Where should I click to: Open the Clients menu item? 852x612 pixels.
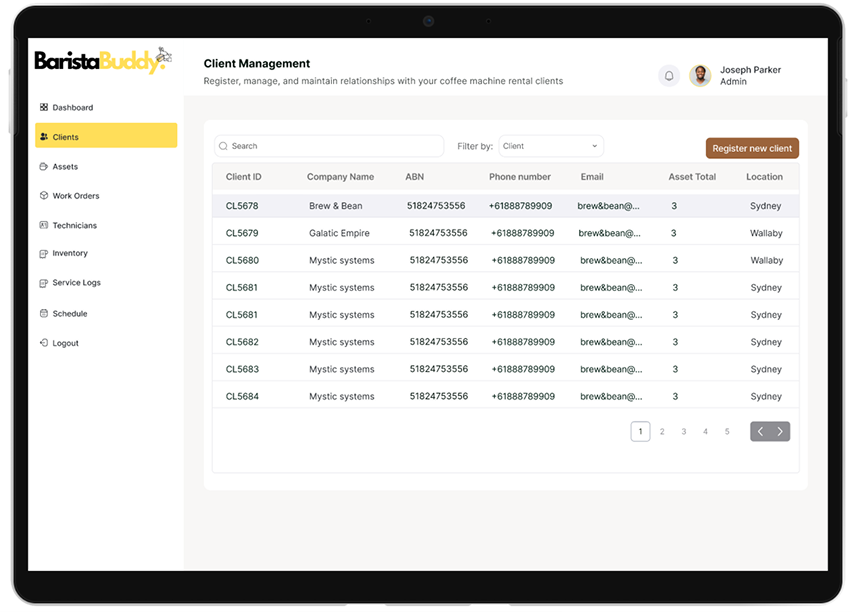106,136
